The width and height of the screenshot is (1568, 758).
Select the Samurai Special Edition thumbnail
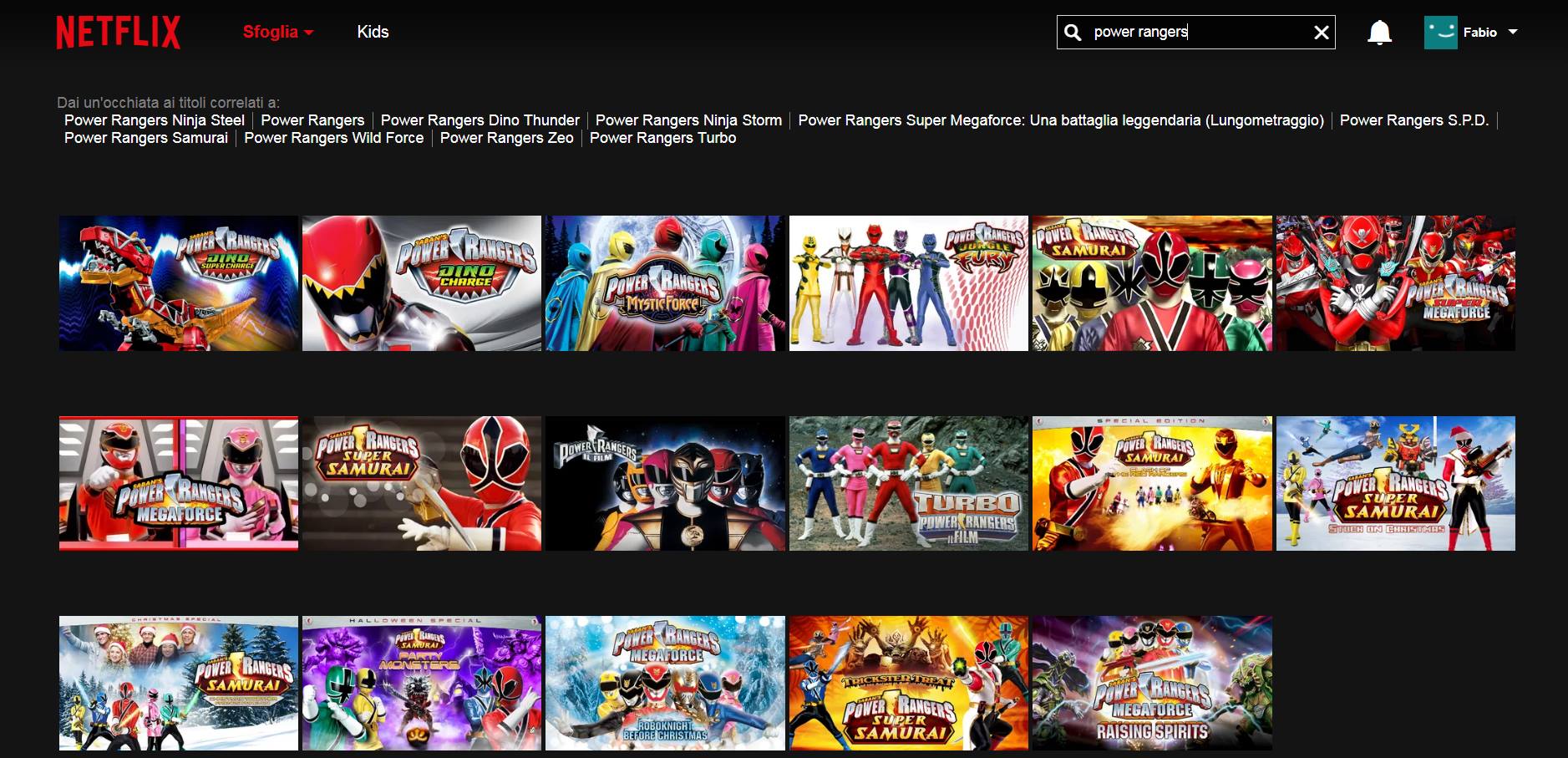point(1152,483)
